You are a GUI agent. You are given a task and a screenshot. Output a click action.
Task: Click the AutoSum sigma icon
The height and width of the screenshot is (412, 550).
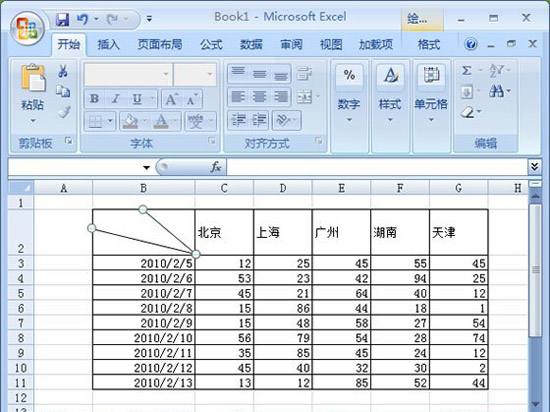466,71
